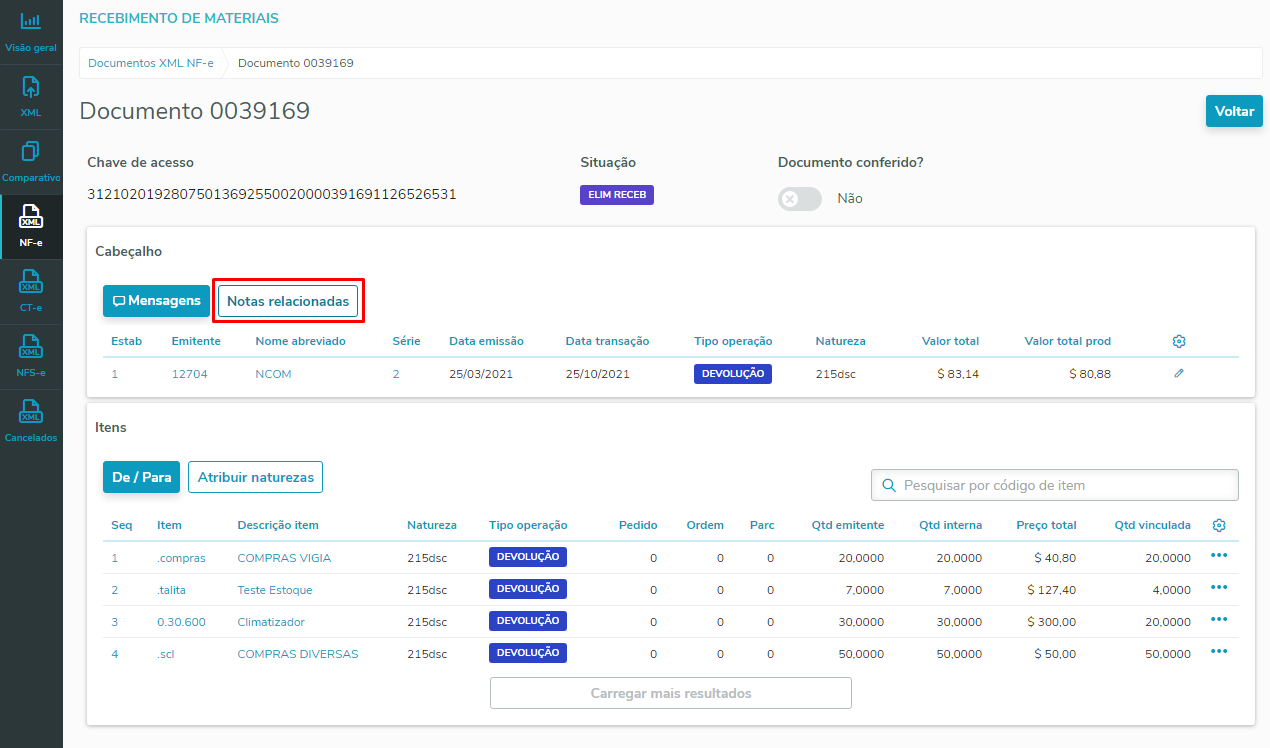Image resolution: width=1270 pixels, height=748 pixels.
Task: Click the Qtd vinculada column header
Action: 1153,525
